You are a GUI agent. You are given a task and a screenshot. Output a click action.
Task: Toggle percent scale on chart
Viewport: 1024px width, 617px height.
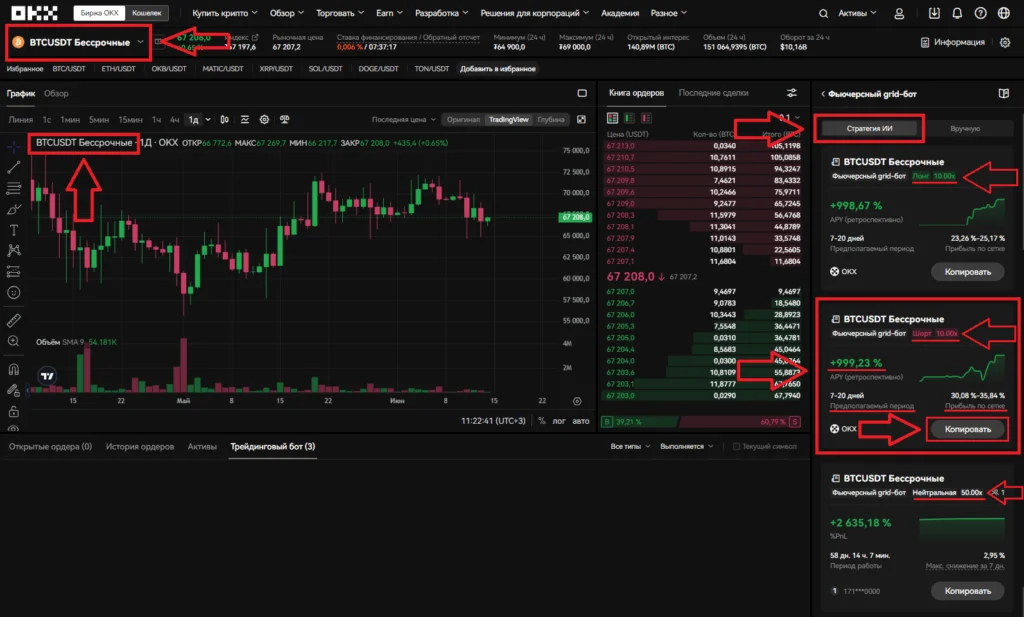point(541,421)
